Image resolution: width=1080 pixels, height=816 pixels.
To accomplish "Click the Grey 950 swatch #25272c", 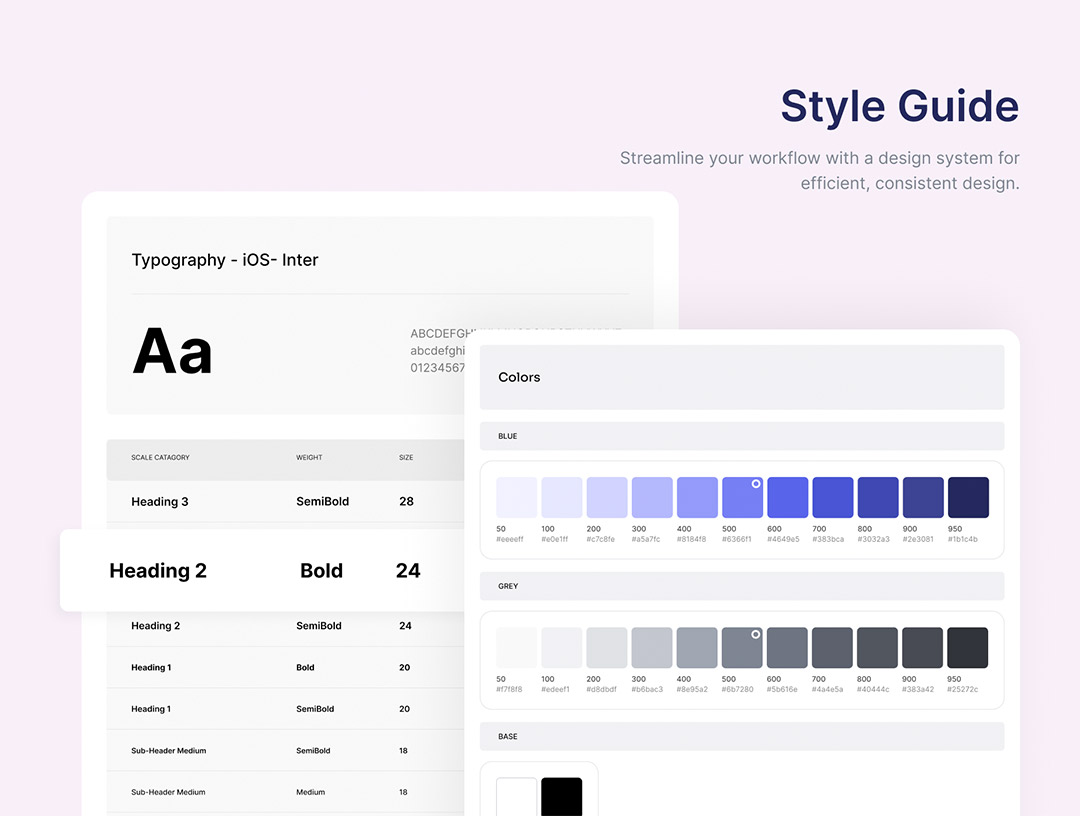I will click(x=967, y=648).
